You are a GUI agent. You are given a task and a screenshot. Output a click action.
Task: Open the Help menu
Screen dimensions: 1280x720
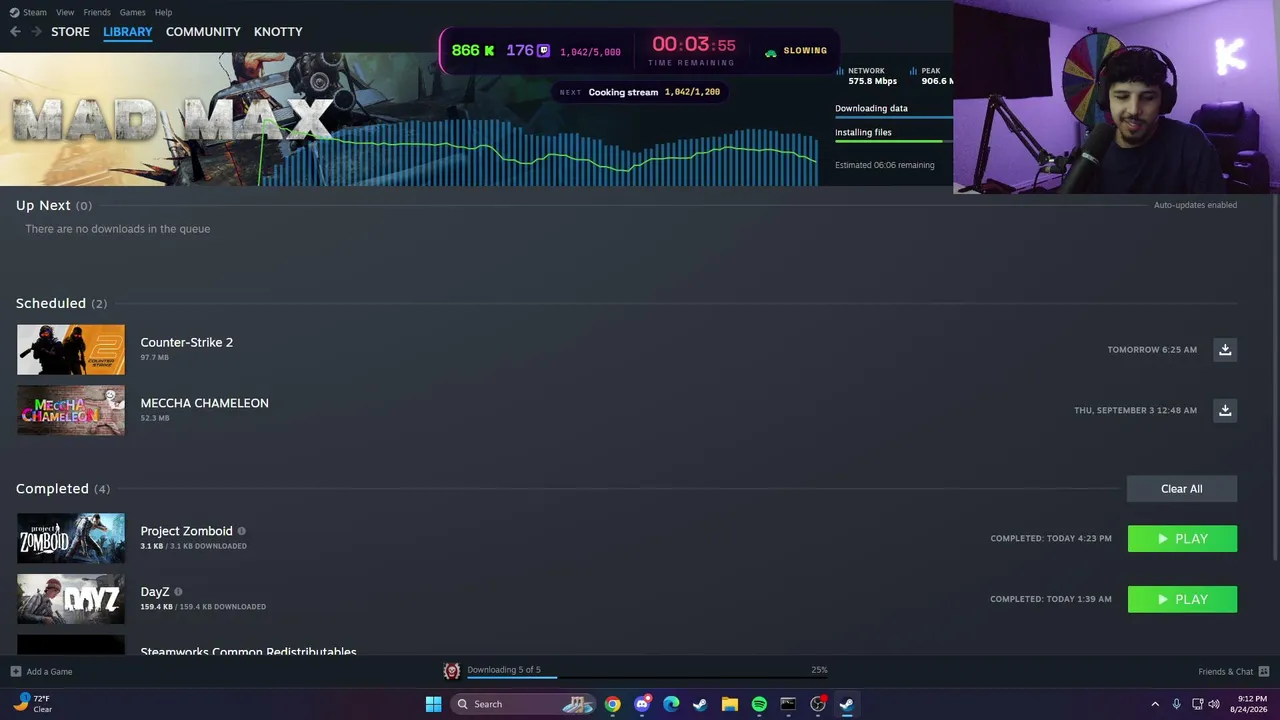point(163,12)
